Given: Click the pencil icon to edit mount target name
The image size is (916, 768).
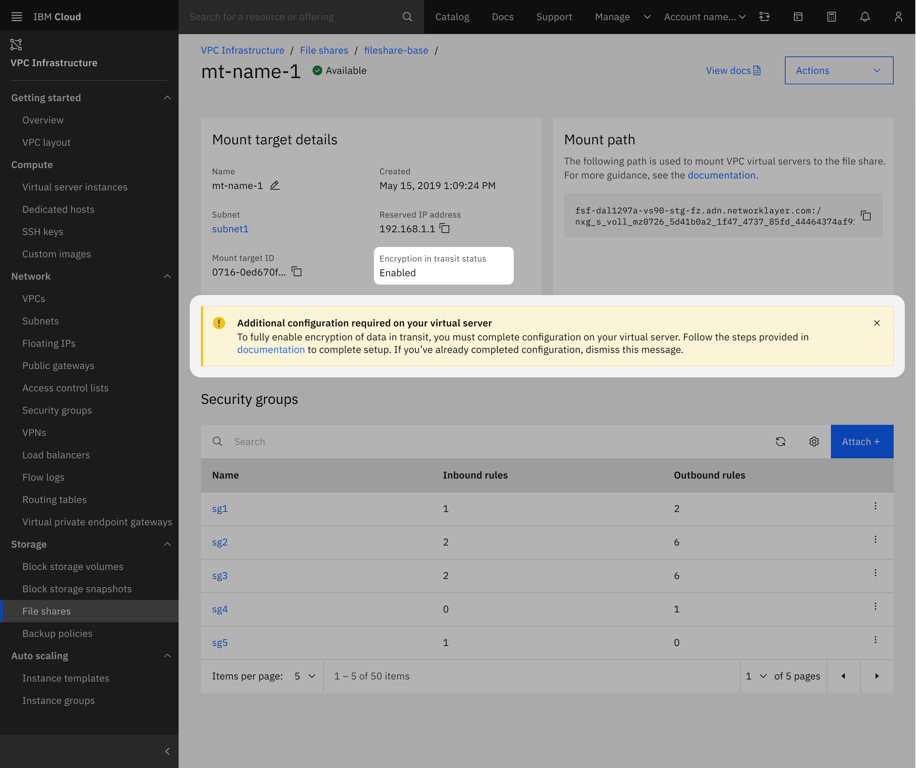Looking at the screenshot, I should [275, 185].
